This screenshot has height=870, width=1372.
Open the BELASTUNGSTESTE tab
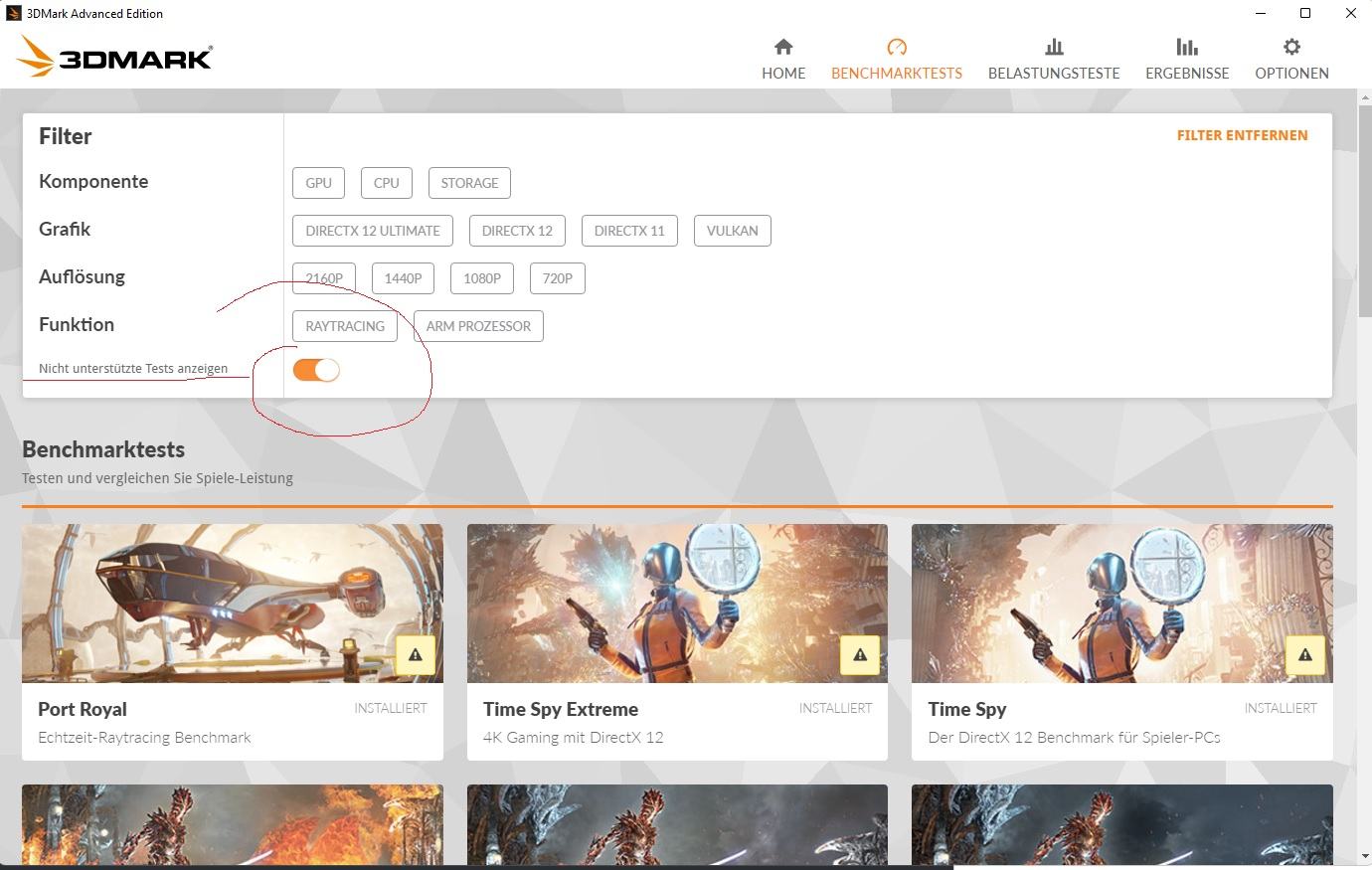[1054, 60]
